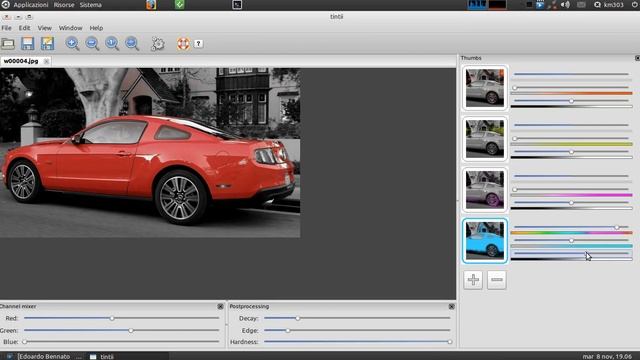
Task: Open the Edit menu
Action: tap(24, 28)
